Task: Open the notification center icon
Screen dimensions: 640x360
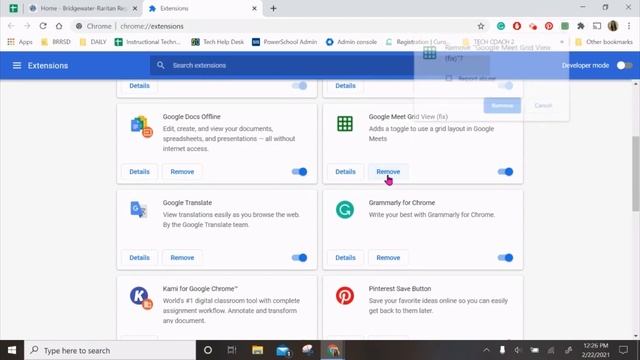Action: 623,350
